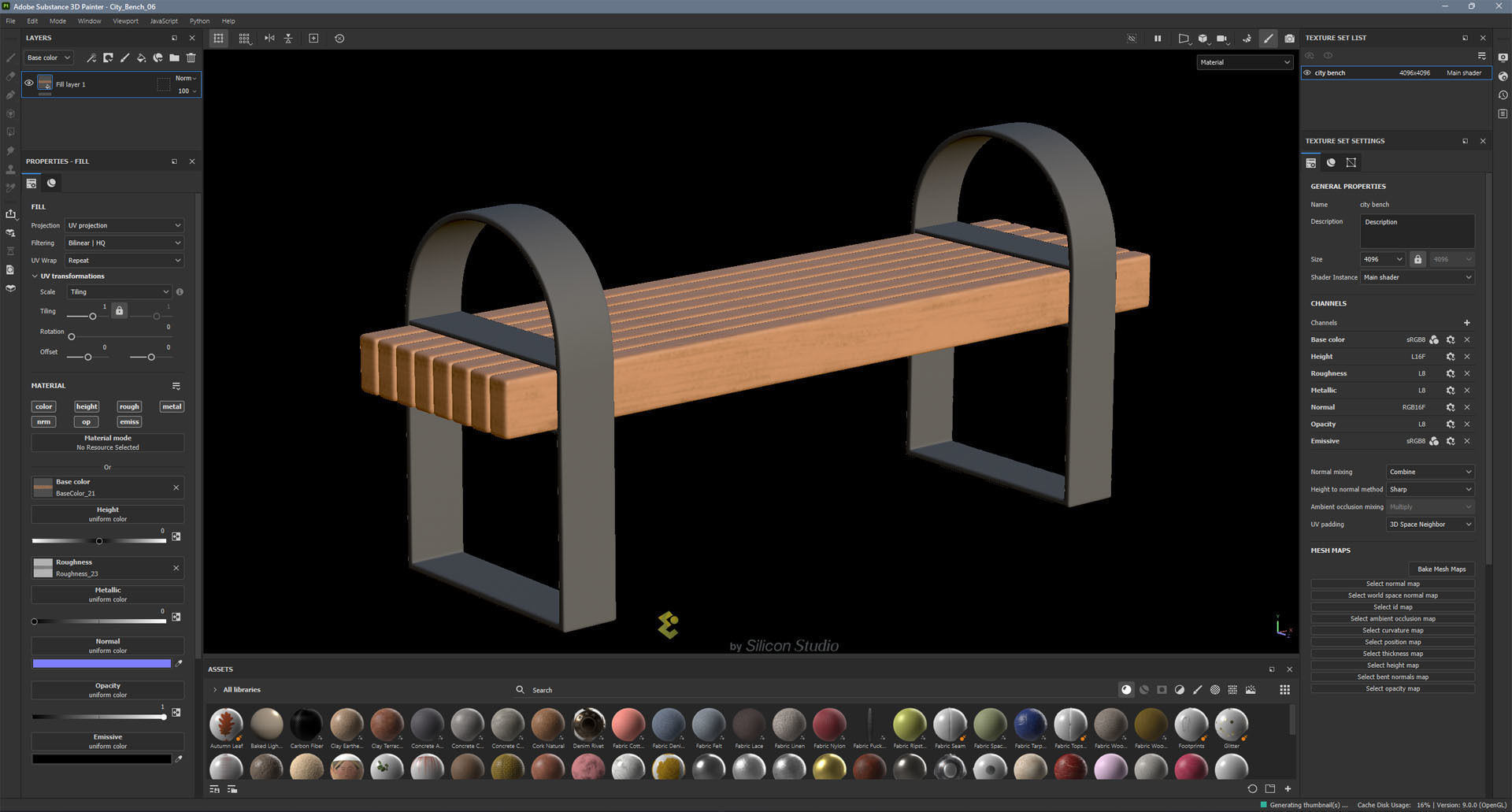1512x812 pixels.
Task: Click the Normal uniform color swatch
Action: 102,664
